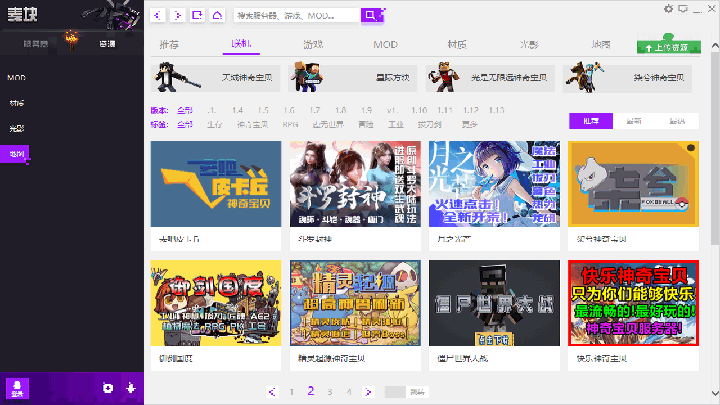
Task: Open the featured banner with horse rider character
Action: [x=627, y=78]
